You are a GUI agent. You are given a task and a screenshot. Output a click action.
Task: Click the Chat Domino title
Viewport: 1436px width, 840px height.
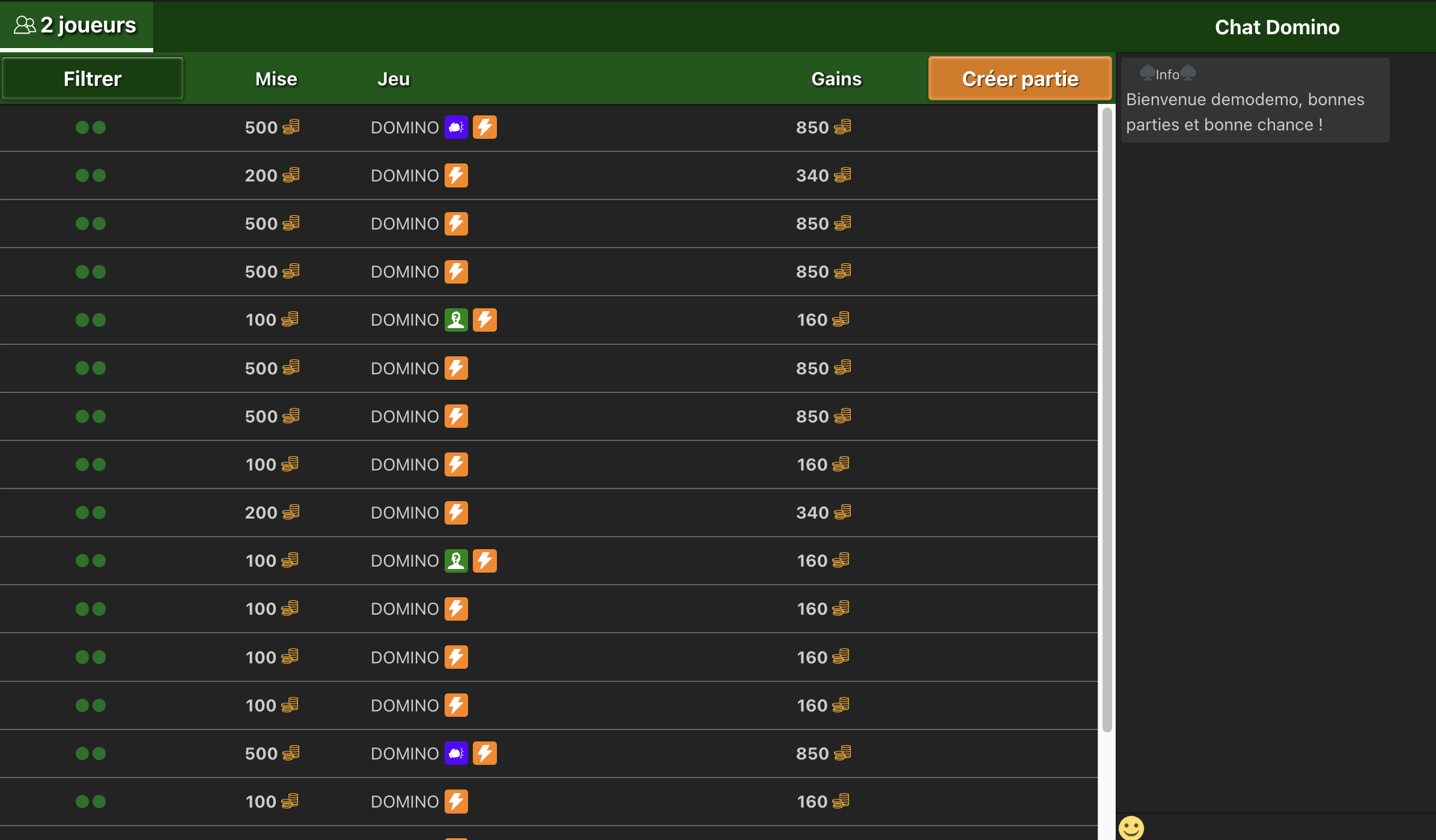point(1277,26)
